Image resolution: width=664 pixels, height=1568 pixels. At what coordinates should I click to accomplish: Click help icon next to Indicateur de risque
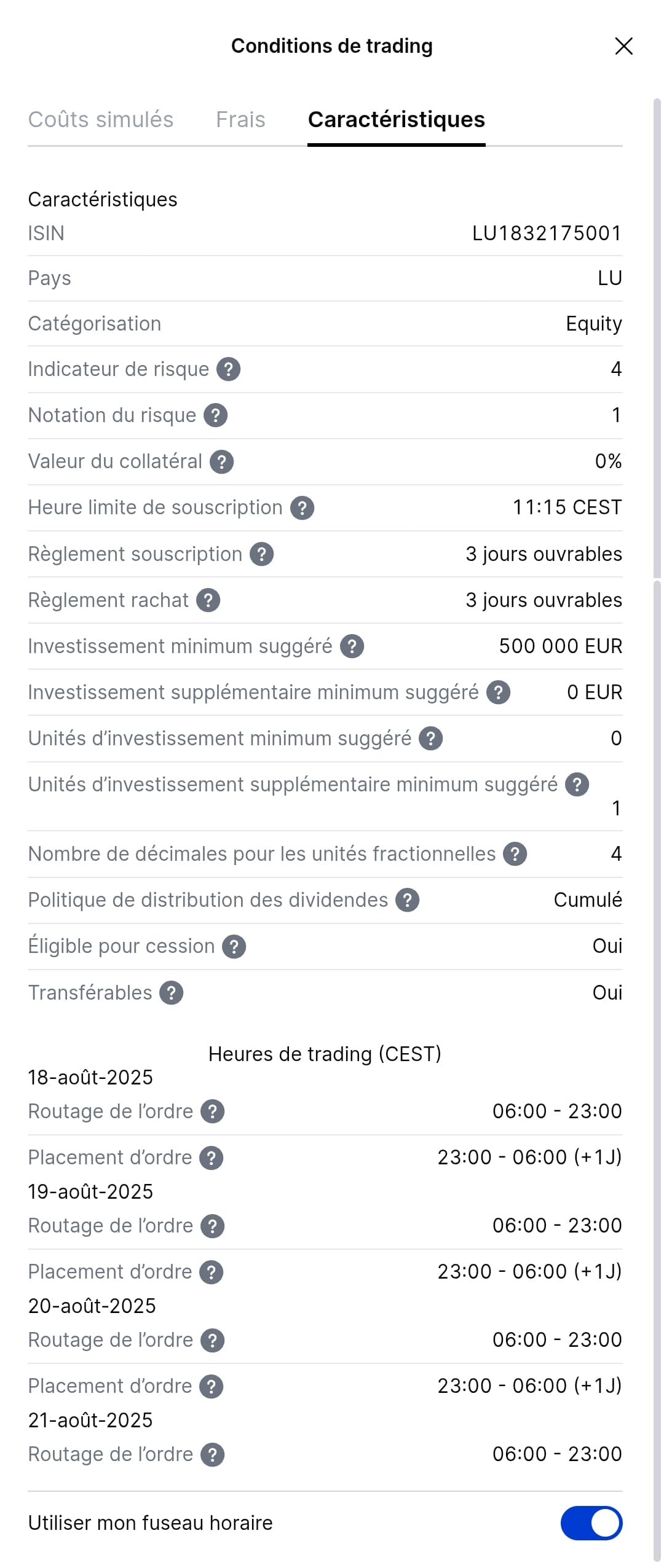click(228, 369)
